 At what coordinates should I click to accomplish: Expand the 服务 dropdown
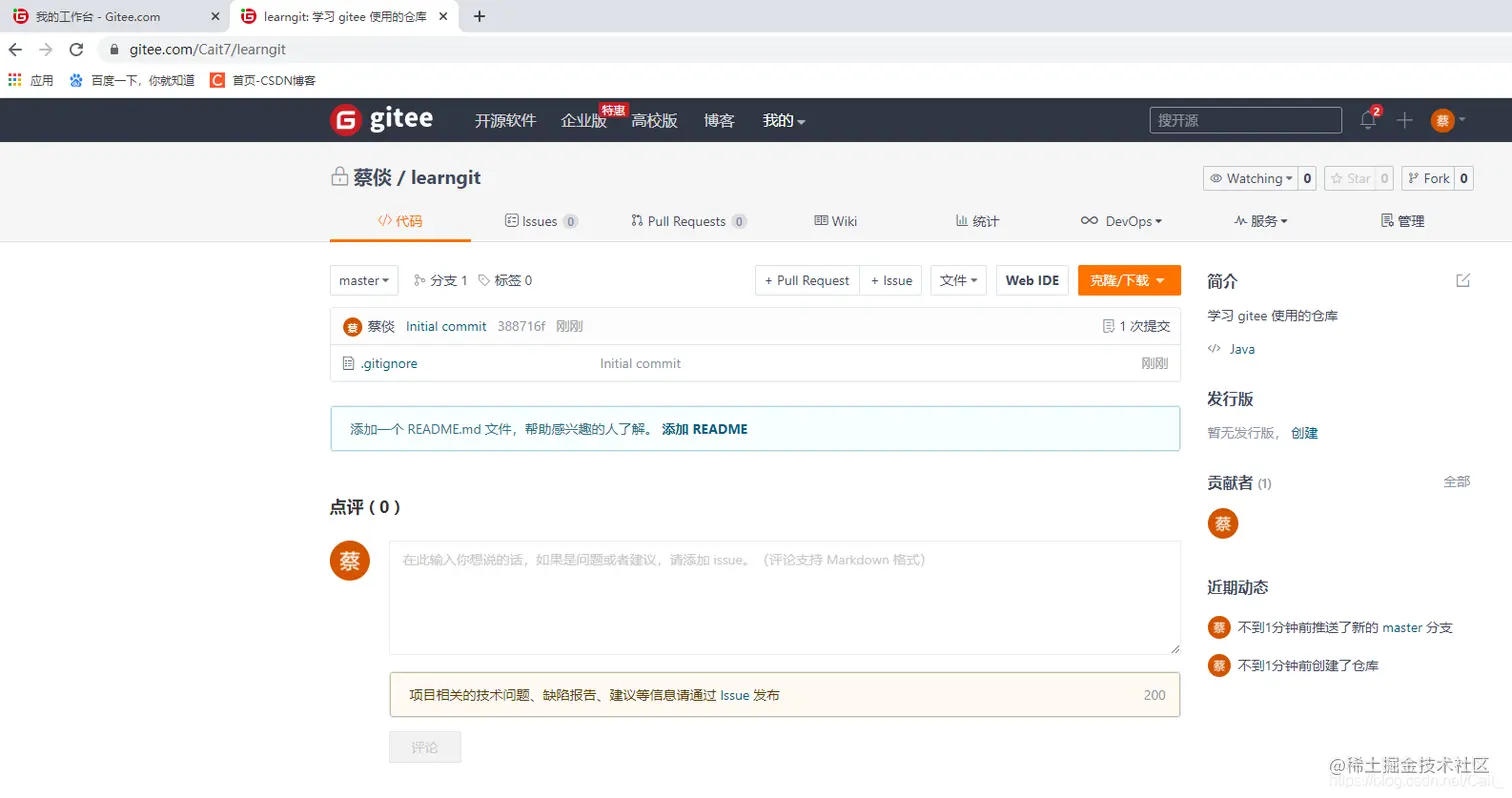(x=1260, y=221)
